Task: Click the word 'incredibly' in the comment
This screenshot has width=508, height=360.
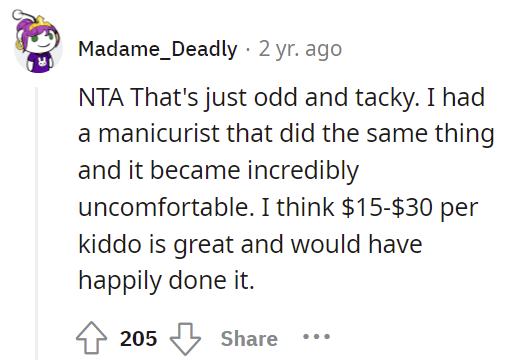Action: coord(303,170)
